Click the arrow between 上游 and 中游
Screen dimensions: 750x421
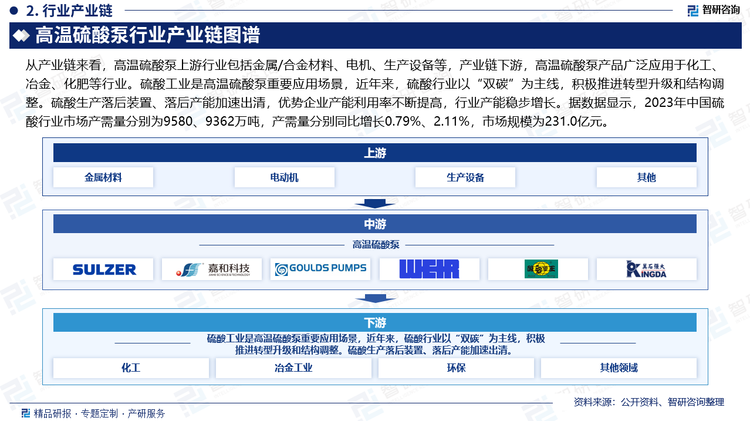[375, 203]
